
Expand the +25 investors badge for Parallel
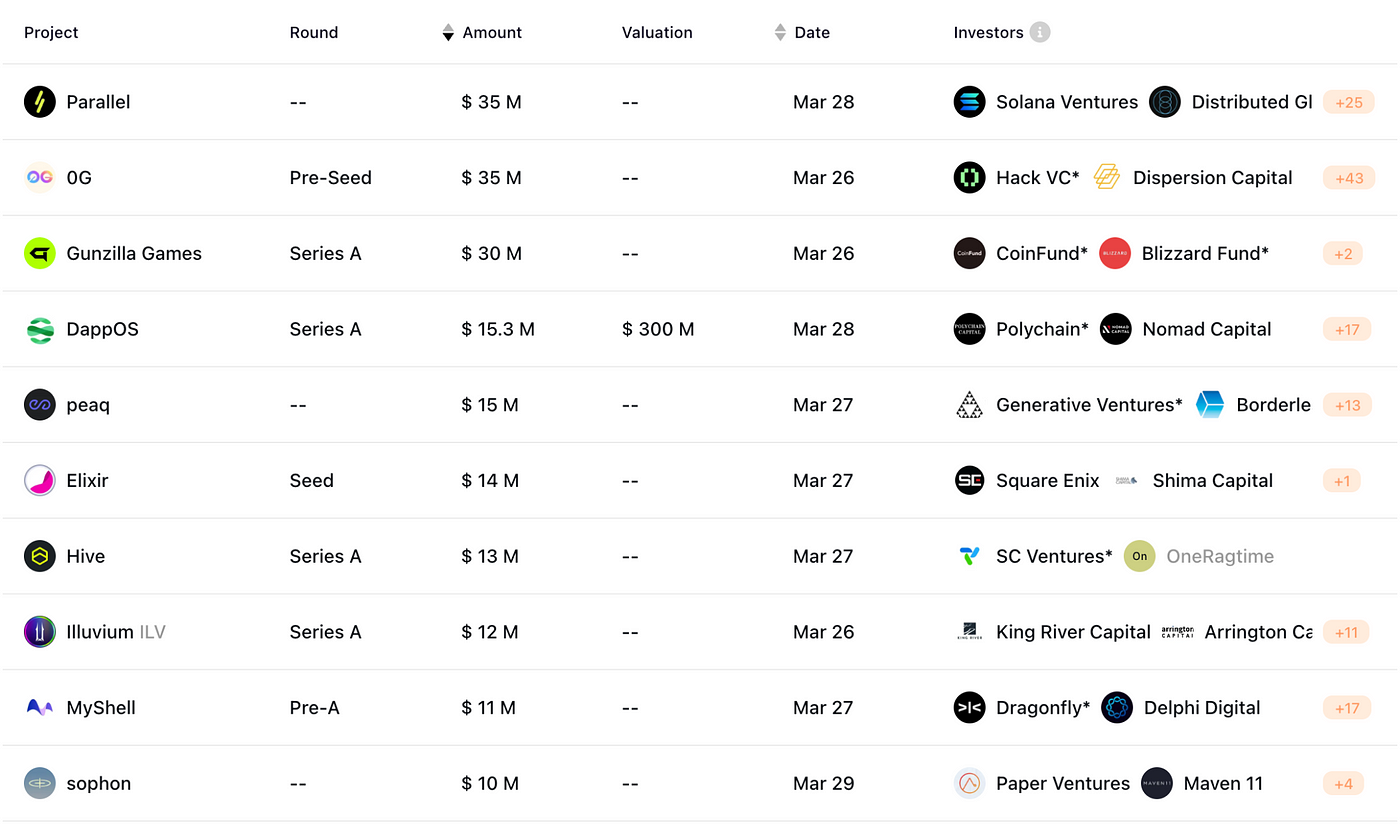coord(1348,102)
